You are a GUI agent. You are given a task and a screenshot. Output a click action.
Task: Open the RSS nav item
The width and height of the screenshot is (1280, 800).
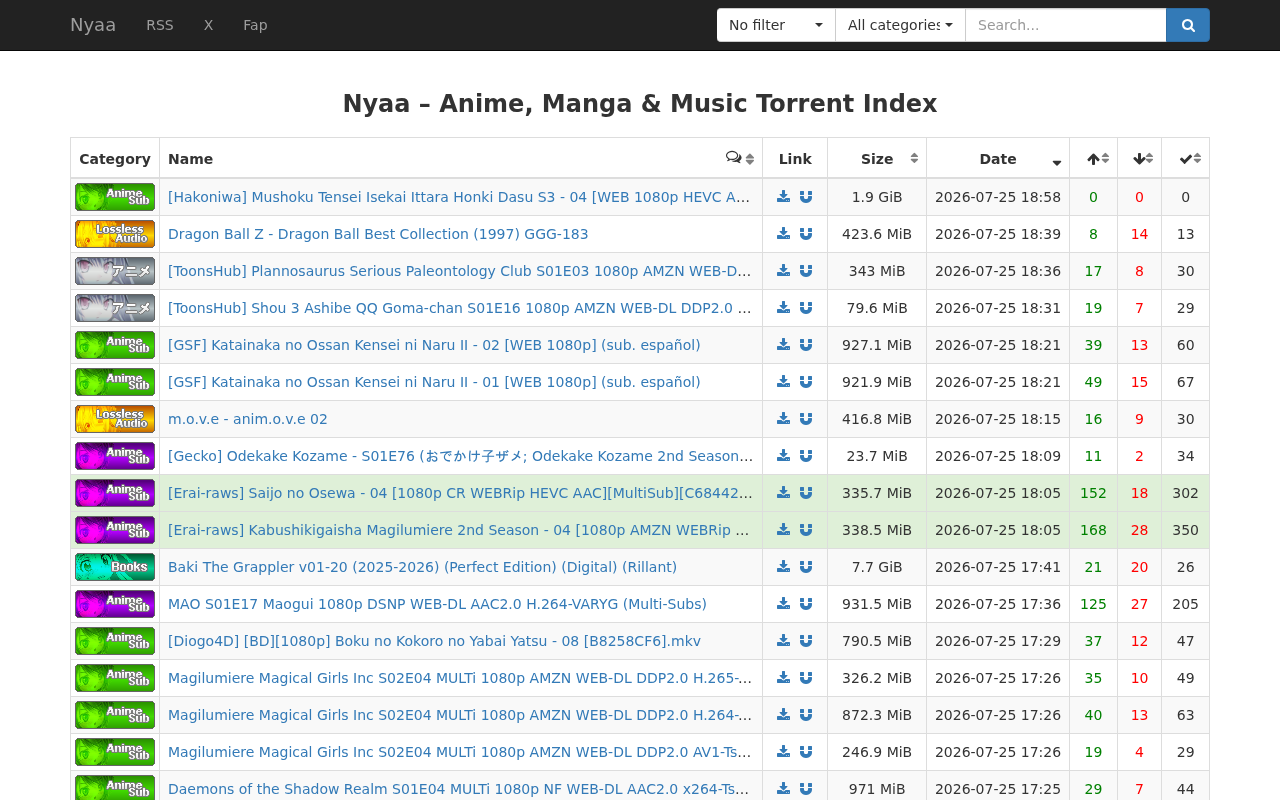click(160, 25)
